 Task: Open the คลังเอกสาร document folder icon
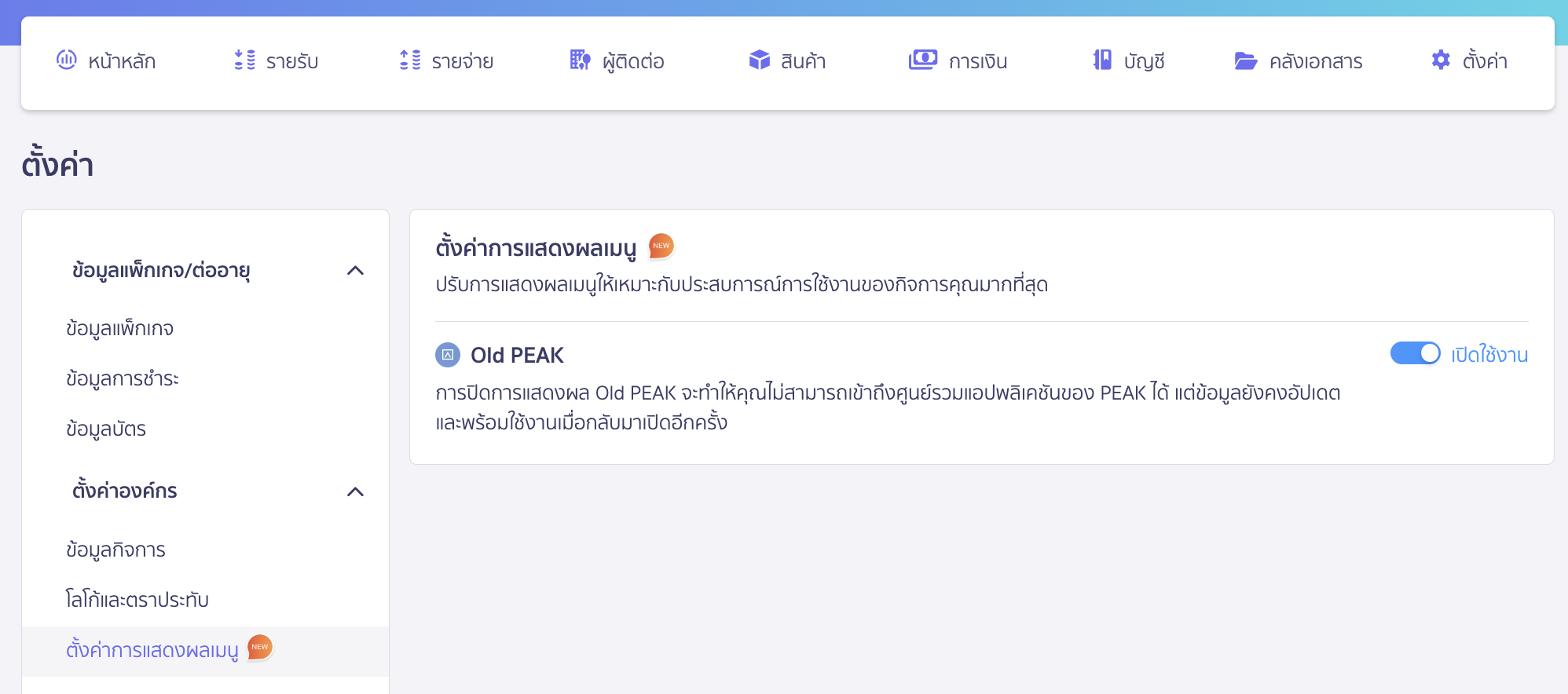(1244, 60)
